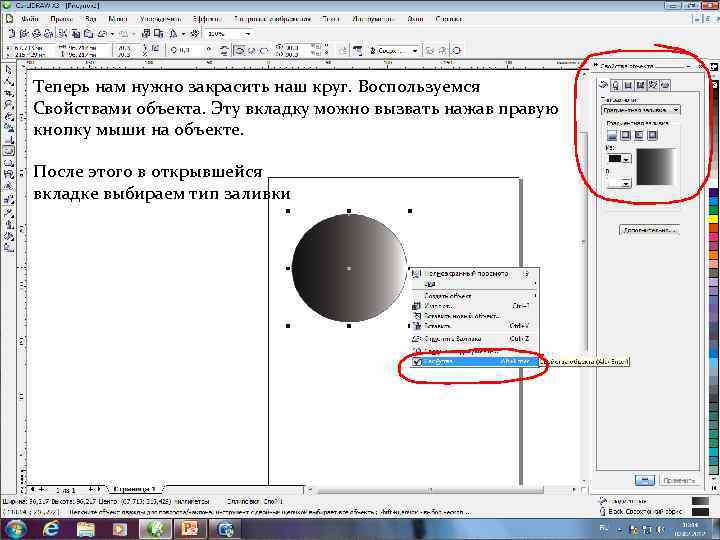Select the Interactive Blend tool in toolbox
The width and height of the screenshot is (720, 540).
(x=9, y=200)
